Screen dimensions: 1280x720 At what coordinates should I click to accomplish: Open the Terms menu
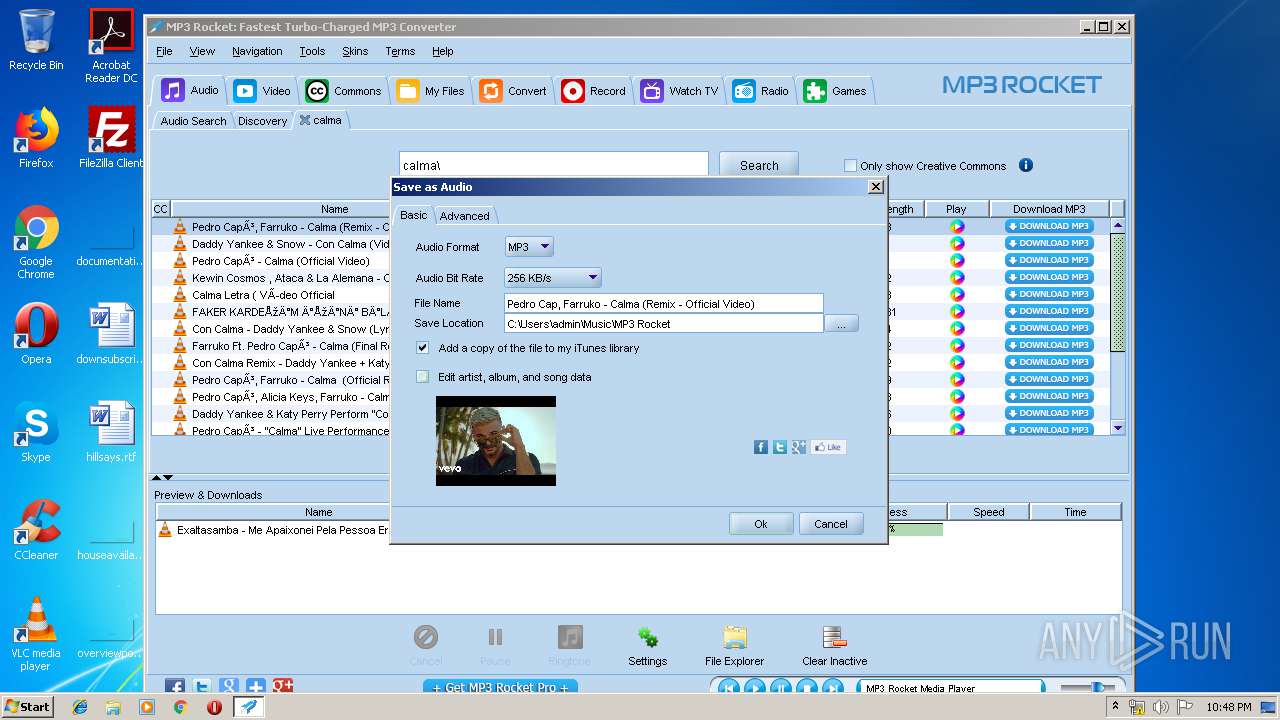pos(400,51)
